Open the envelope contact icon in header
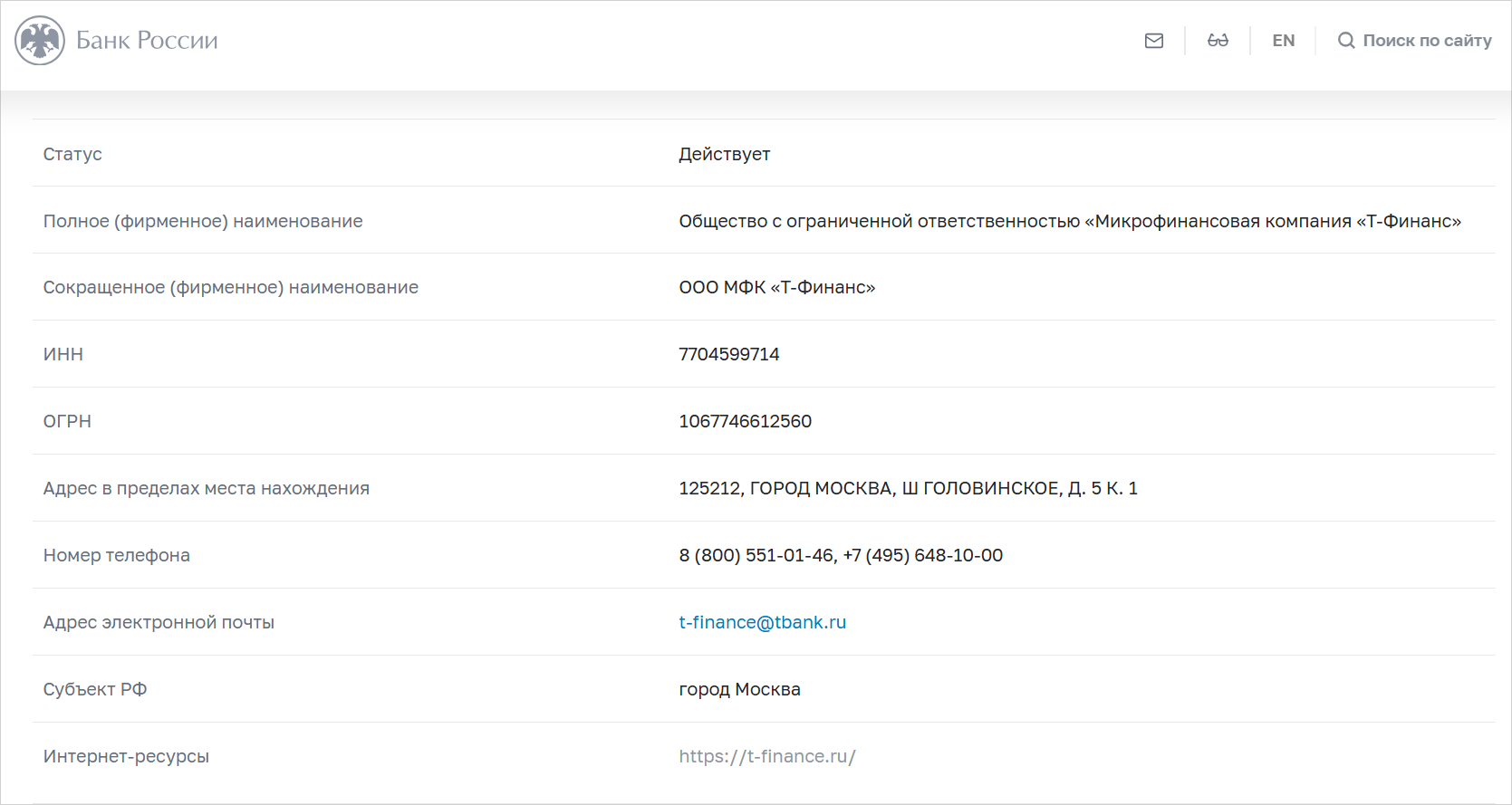 point(1154,41)
